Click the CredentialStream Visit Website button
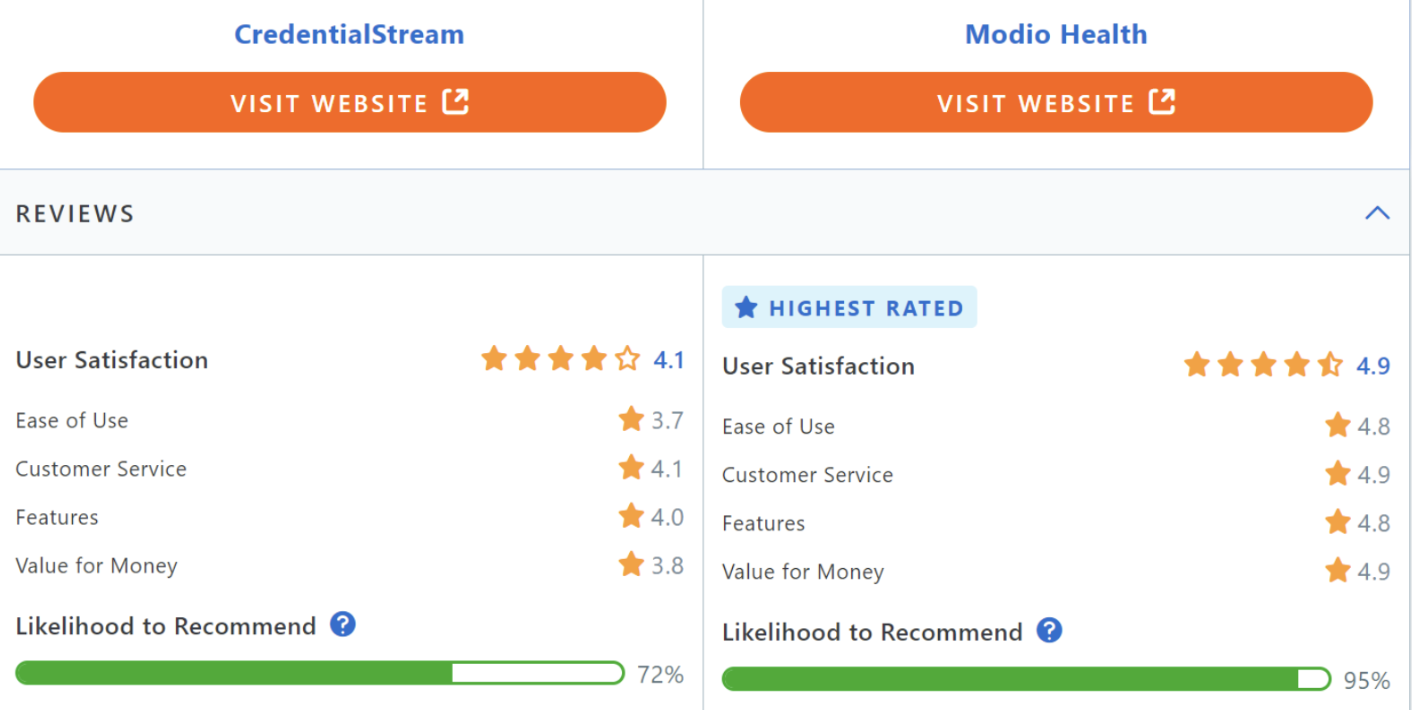Image resolution: width=1412 pixels, height=710 pixels. pos(350,102)
